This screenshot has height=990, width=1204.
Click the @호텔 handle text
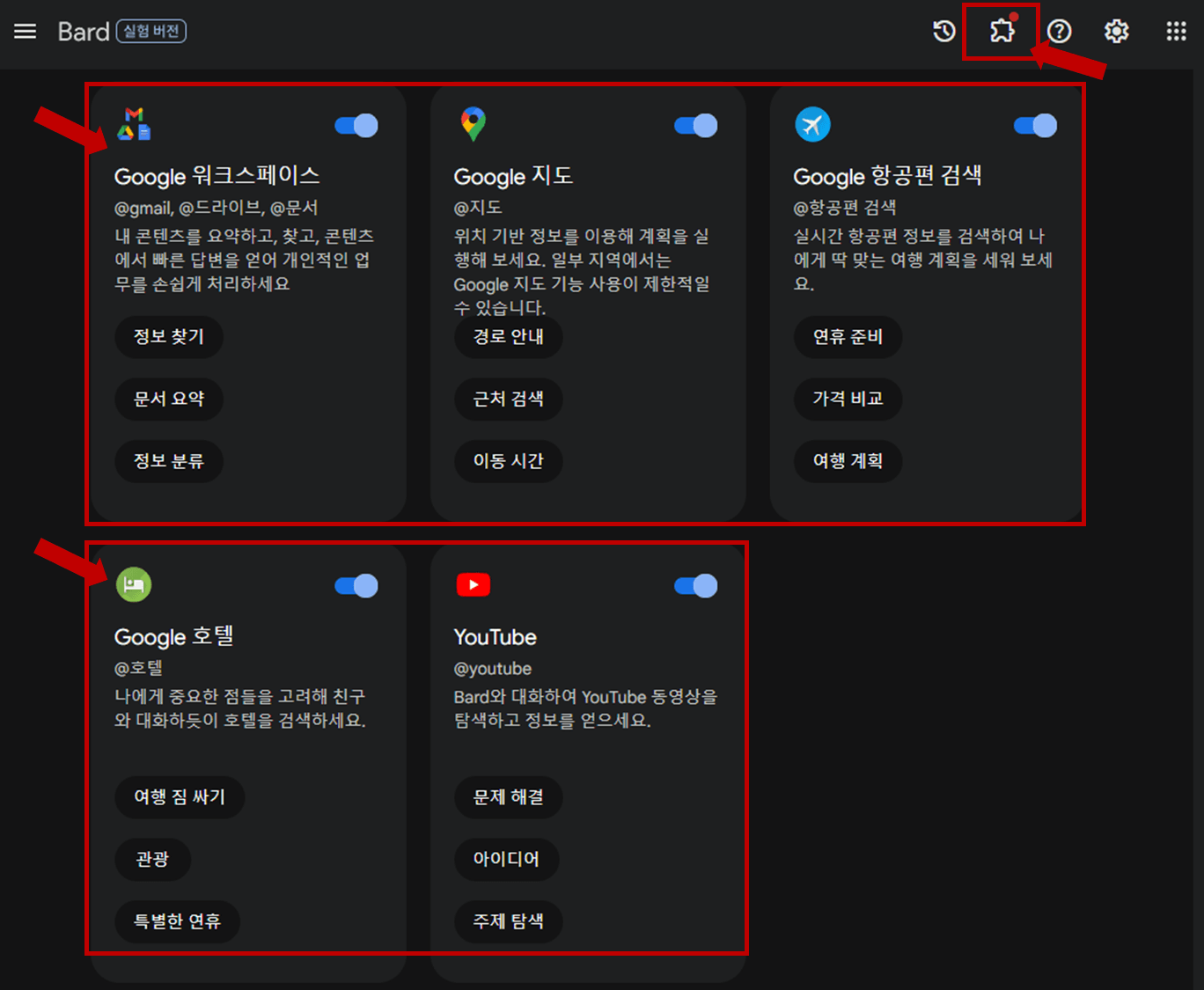tap(139, 668)
